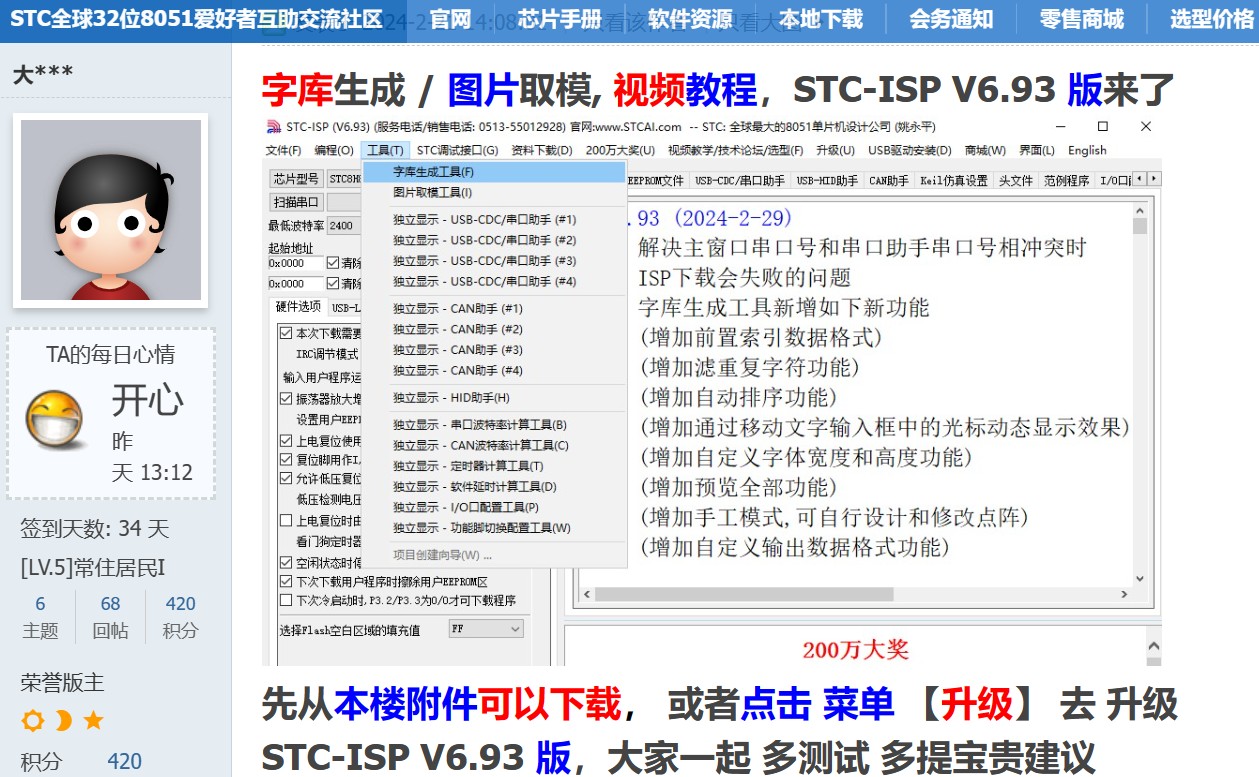1259x777 pixels.
Task: Toggle the 复位脚用作I/O checkbox
Action: click(286, 459)
